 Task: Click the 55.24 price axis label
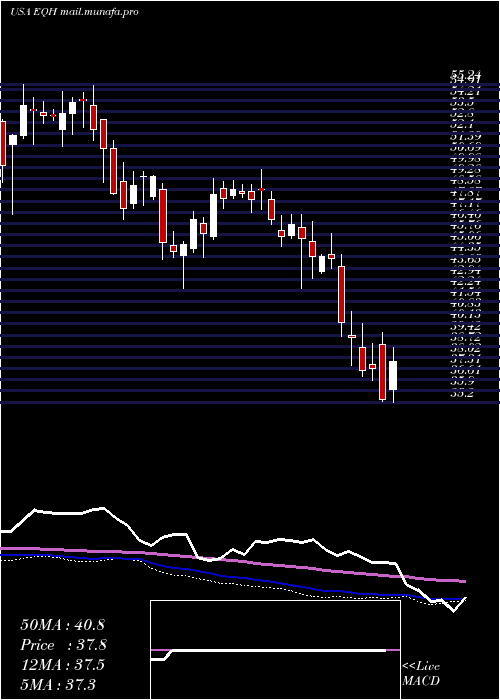(x=464, y=76)
